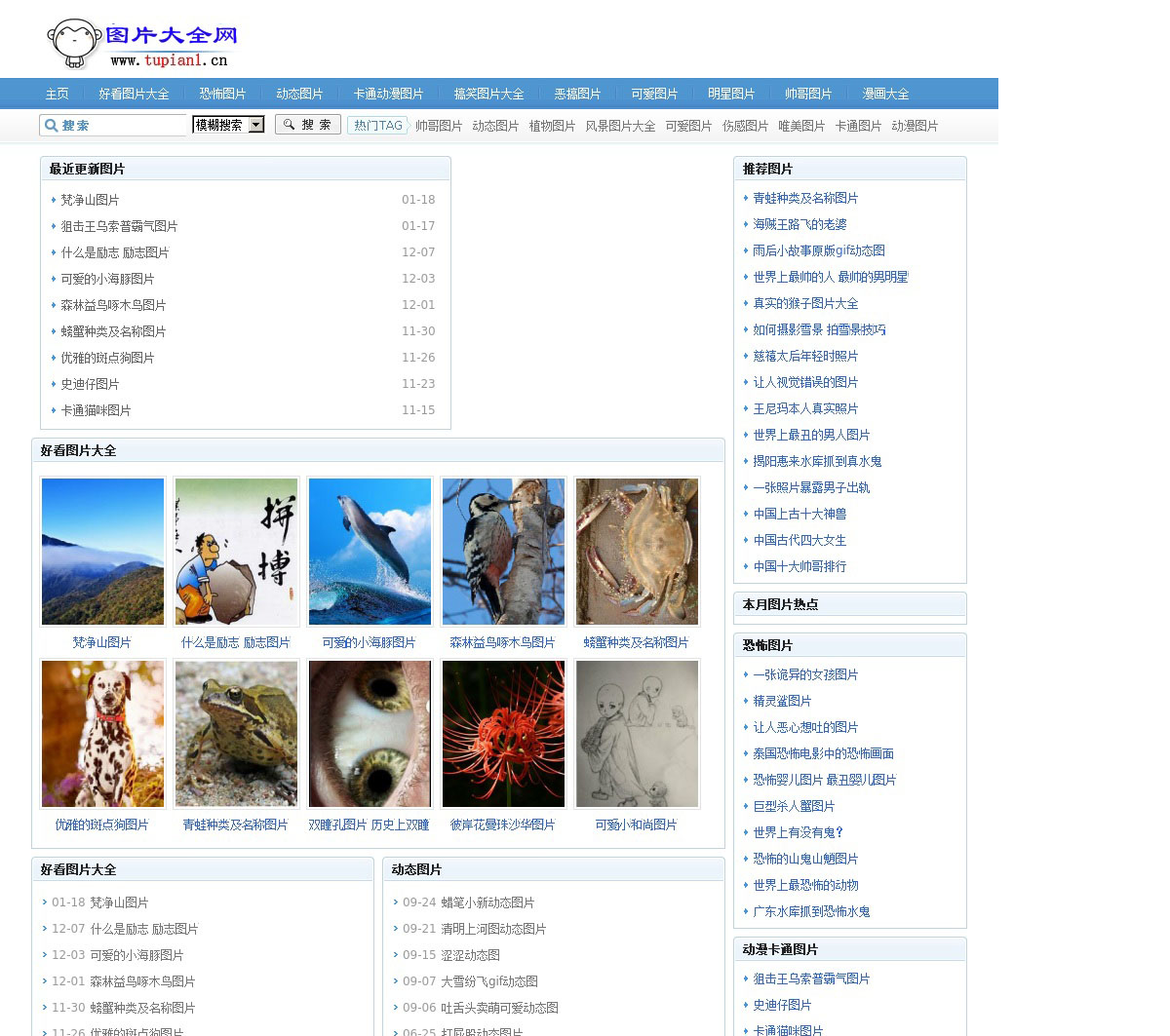Open 海贼王路飞的老婆 recommended link

coord(799,224)
